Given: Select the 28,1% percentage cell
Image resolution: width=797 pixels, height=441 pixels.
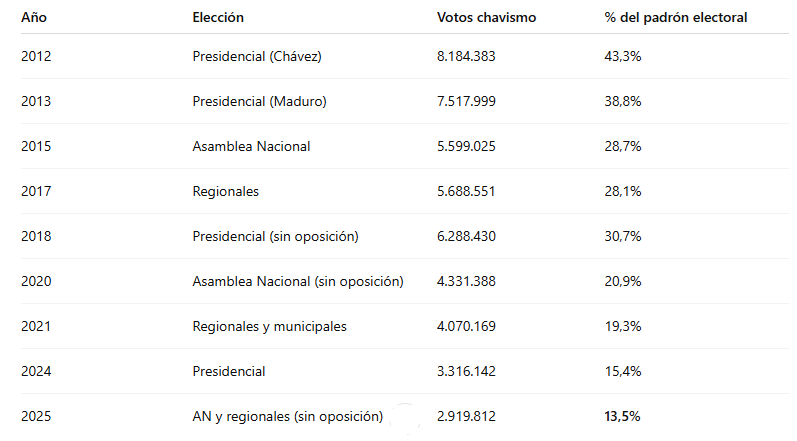Looking at the screenshot, I should [622, 191].
